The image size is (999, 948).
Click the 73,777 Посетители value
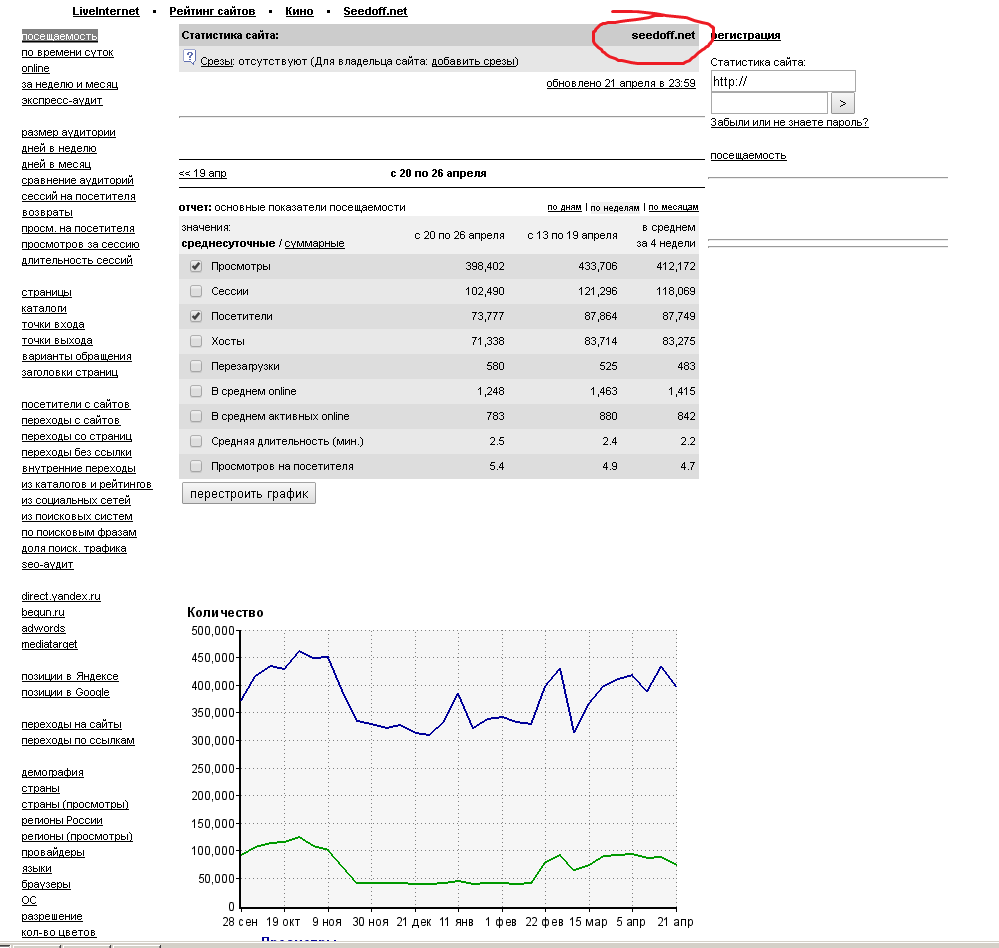tap(487, 316)
